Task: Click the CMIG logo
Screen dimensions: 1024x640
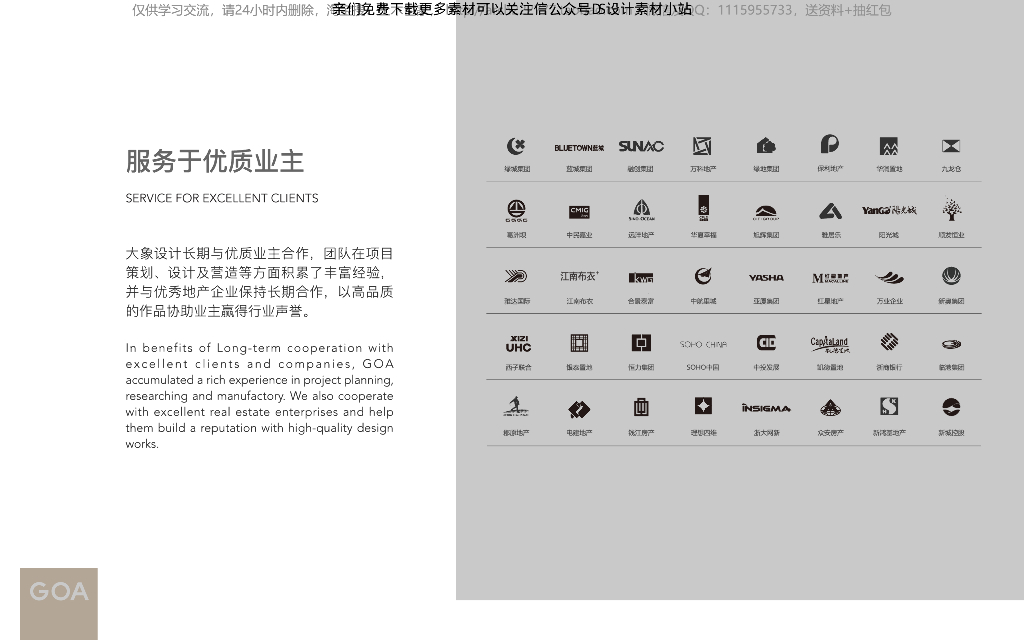Action: pos(579,212)
